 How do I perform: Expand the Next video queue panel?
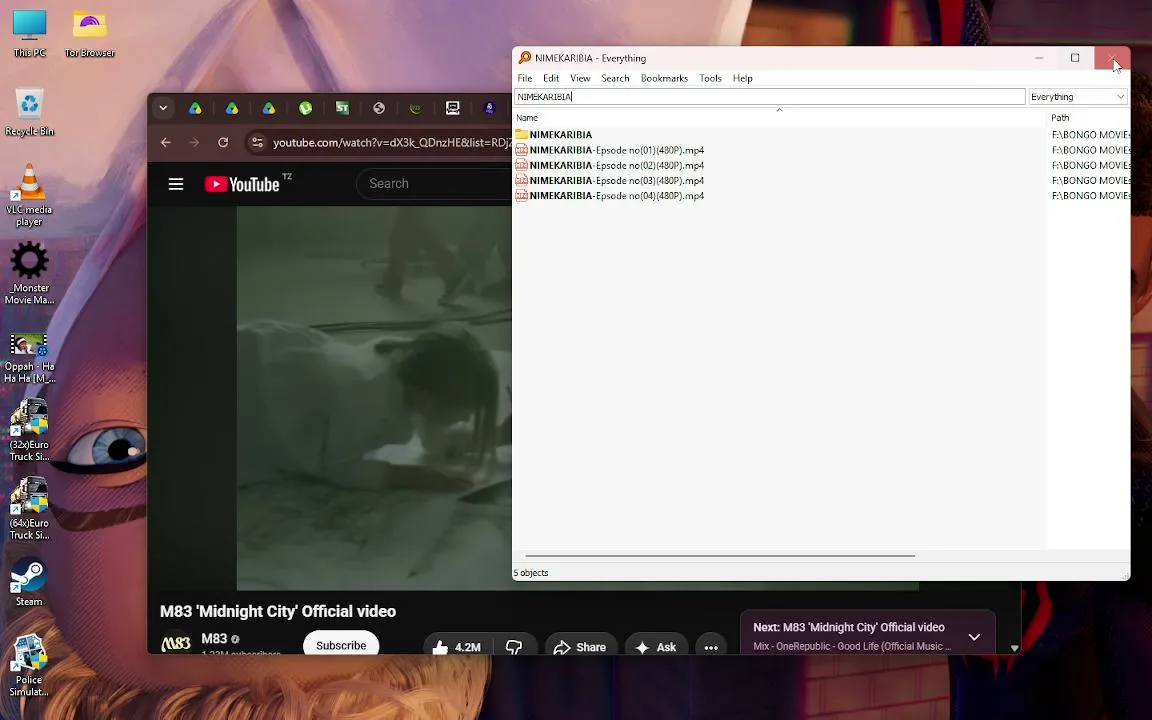[974, 637]
